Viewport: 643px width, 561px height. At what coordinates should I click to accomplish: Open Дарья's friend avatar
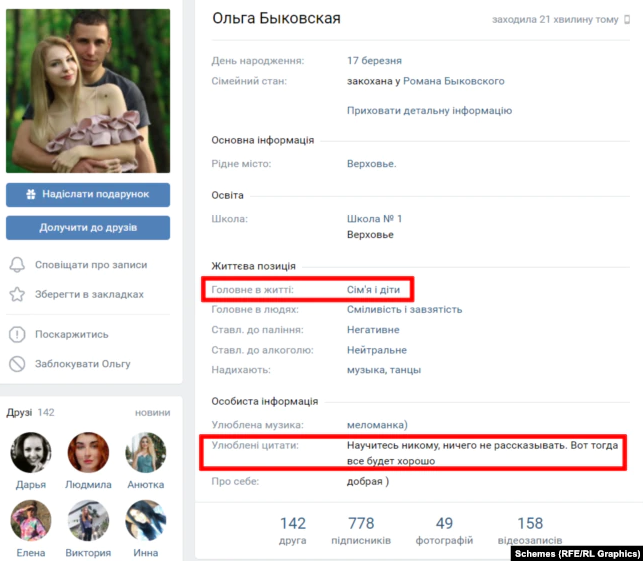tap(31, 452)
